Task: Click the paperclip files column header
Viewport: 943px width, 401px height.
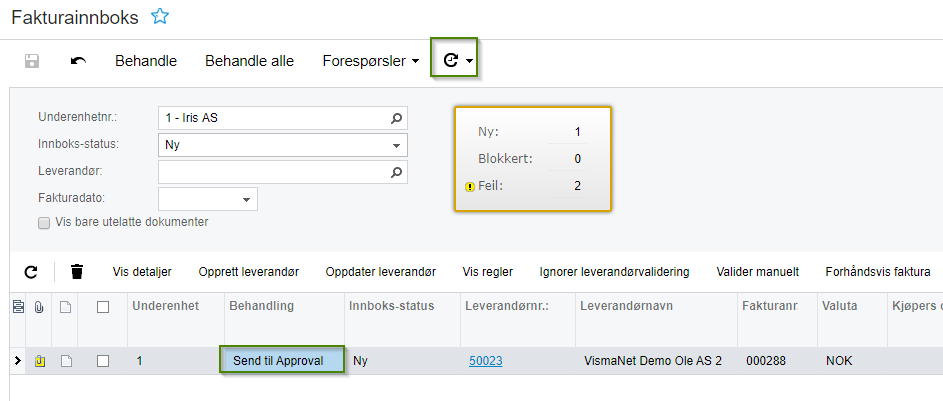Action: click(x=39, y=307)
